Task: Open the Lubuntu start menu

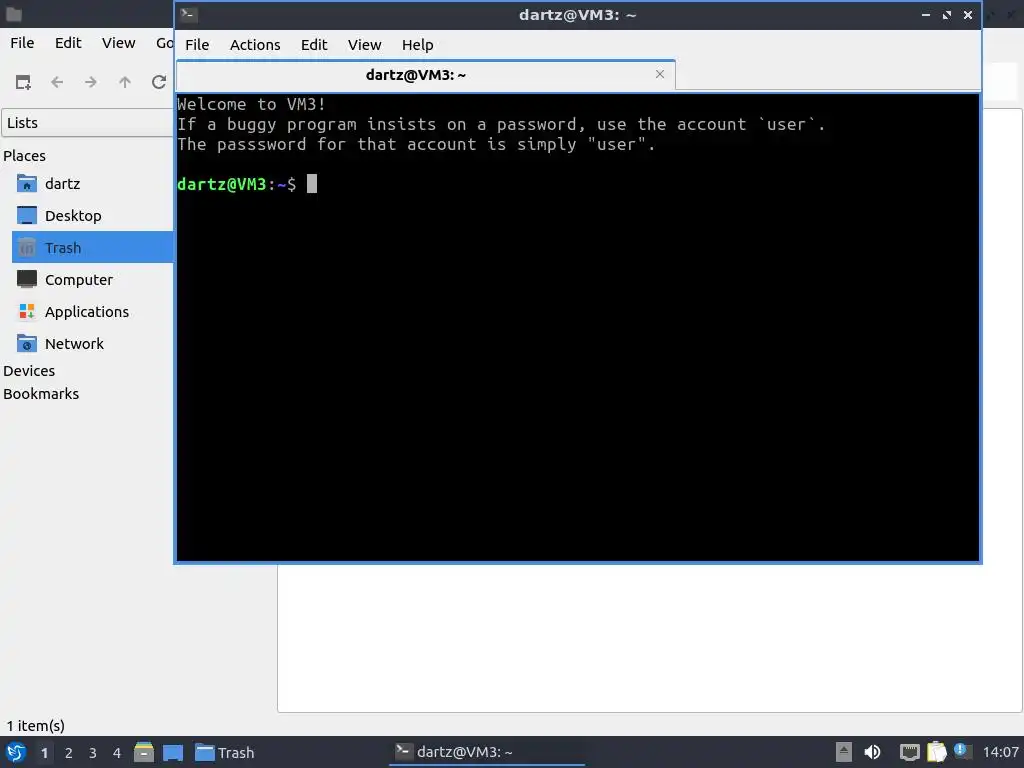Action: 16,752
